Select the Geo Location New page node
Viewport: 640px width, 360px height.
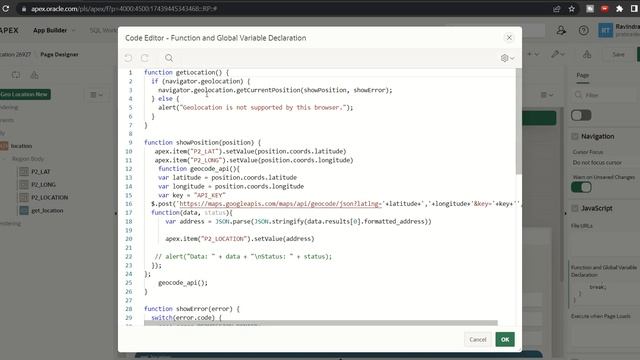click(x=24, y=94)
